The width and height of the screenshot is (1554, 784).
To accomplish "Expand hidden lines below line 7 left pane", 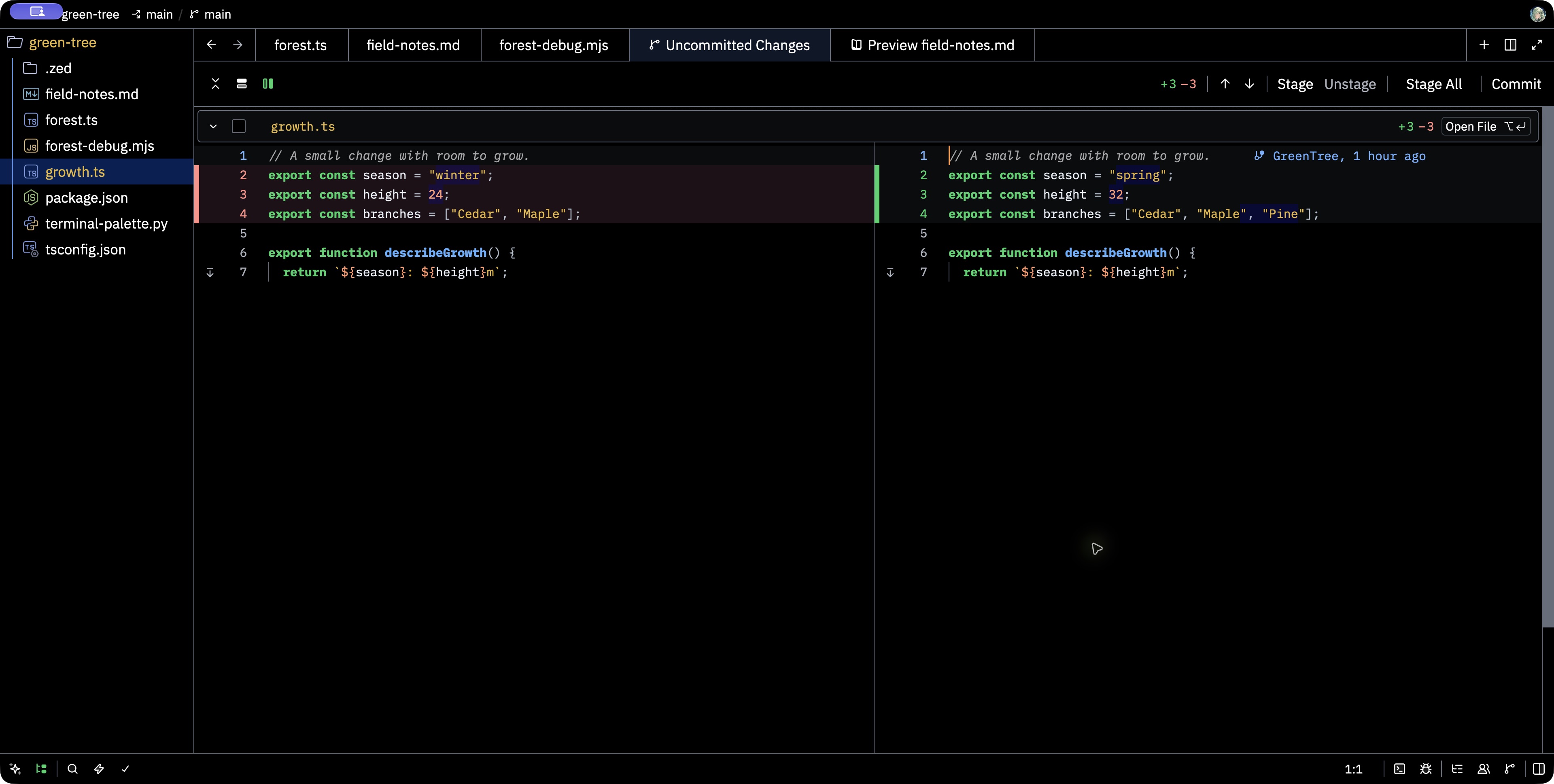I will 210,273.
